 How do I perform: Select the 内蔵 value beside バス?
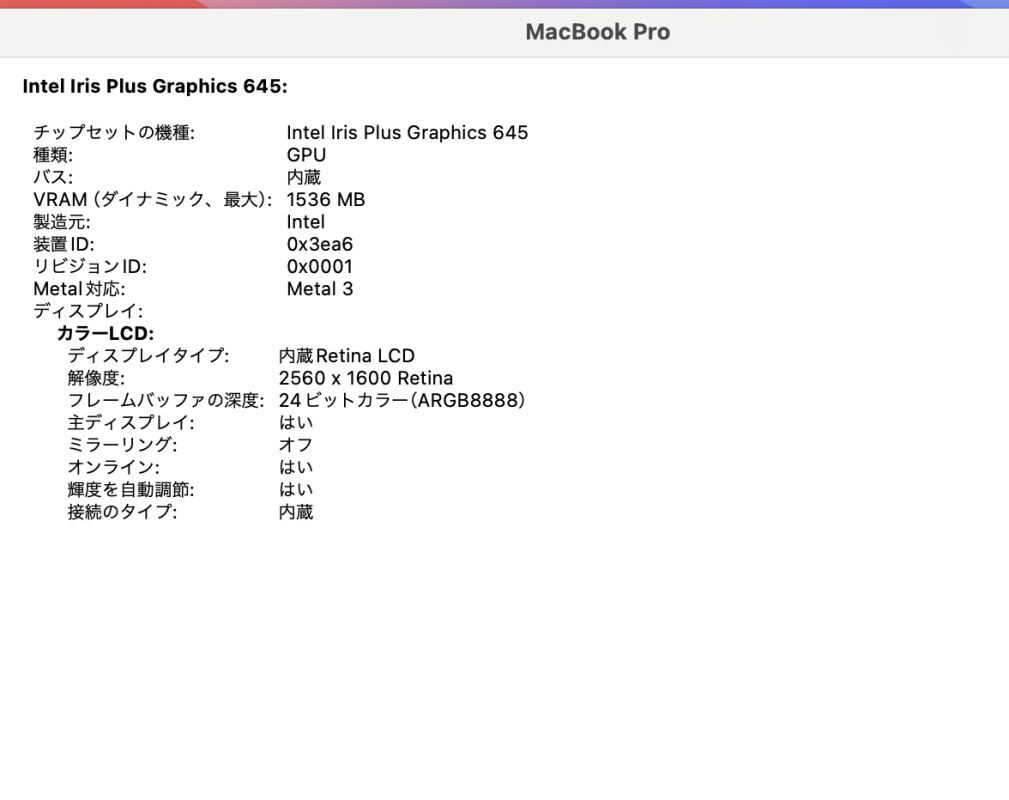click(x=304, y=177)
